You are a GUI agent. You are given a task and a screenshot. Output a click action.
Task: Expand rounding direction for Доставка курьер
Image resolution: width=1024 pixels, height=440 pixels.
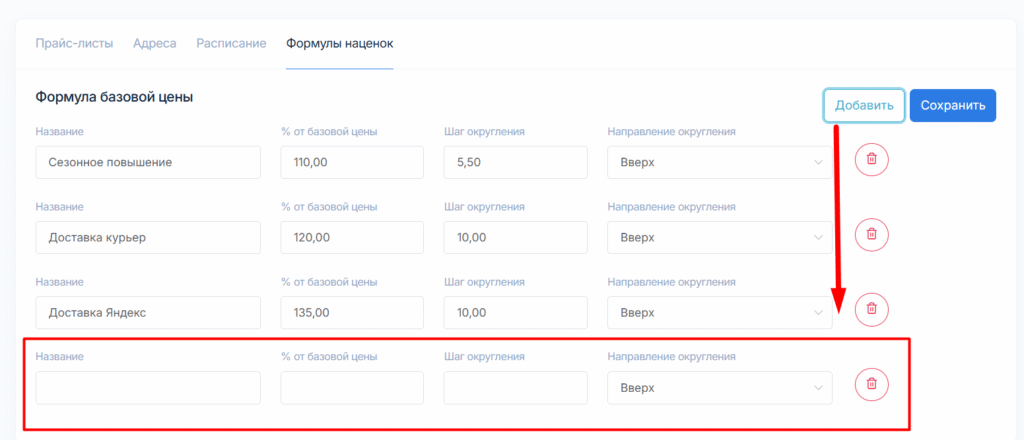[x=719, y=238]
